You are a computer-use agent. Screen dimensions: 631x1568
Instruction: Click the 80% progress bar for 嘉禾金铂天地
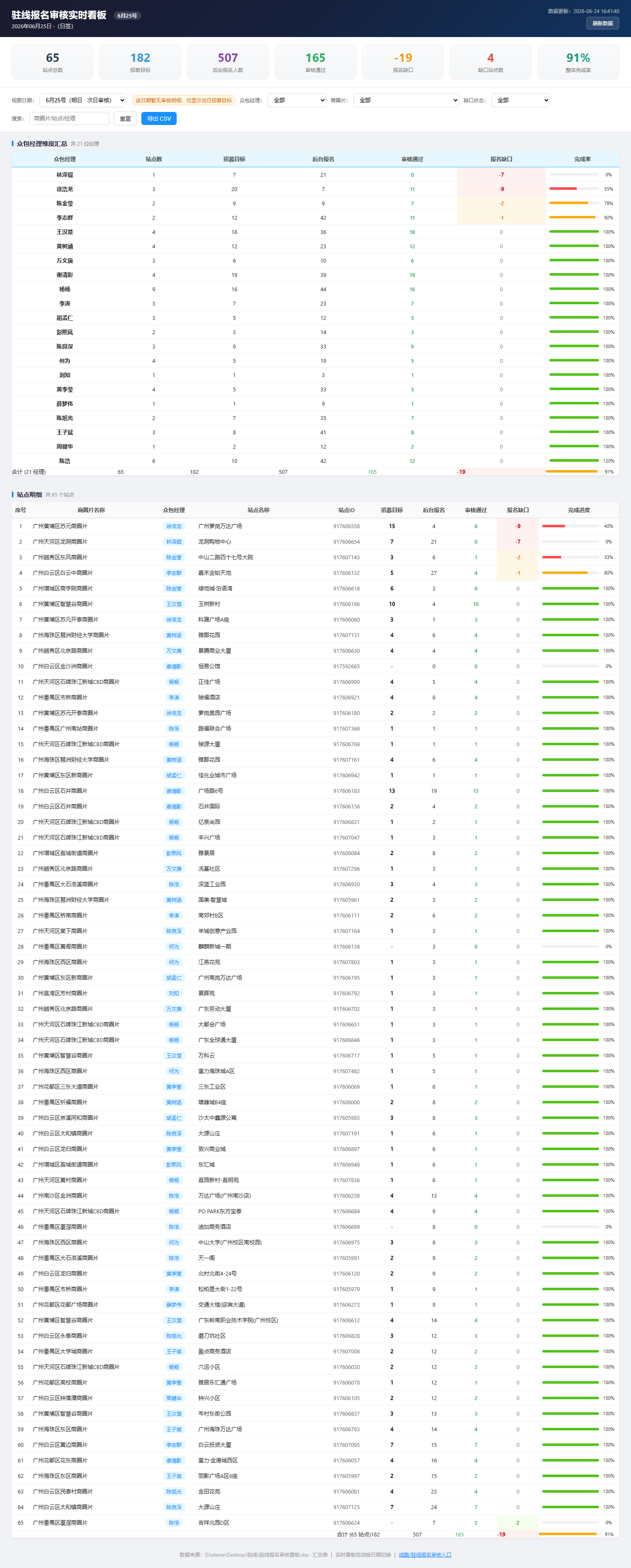click(570, 573)
